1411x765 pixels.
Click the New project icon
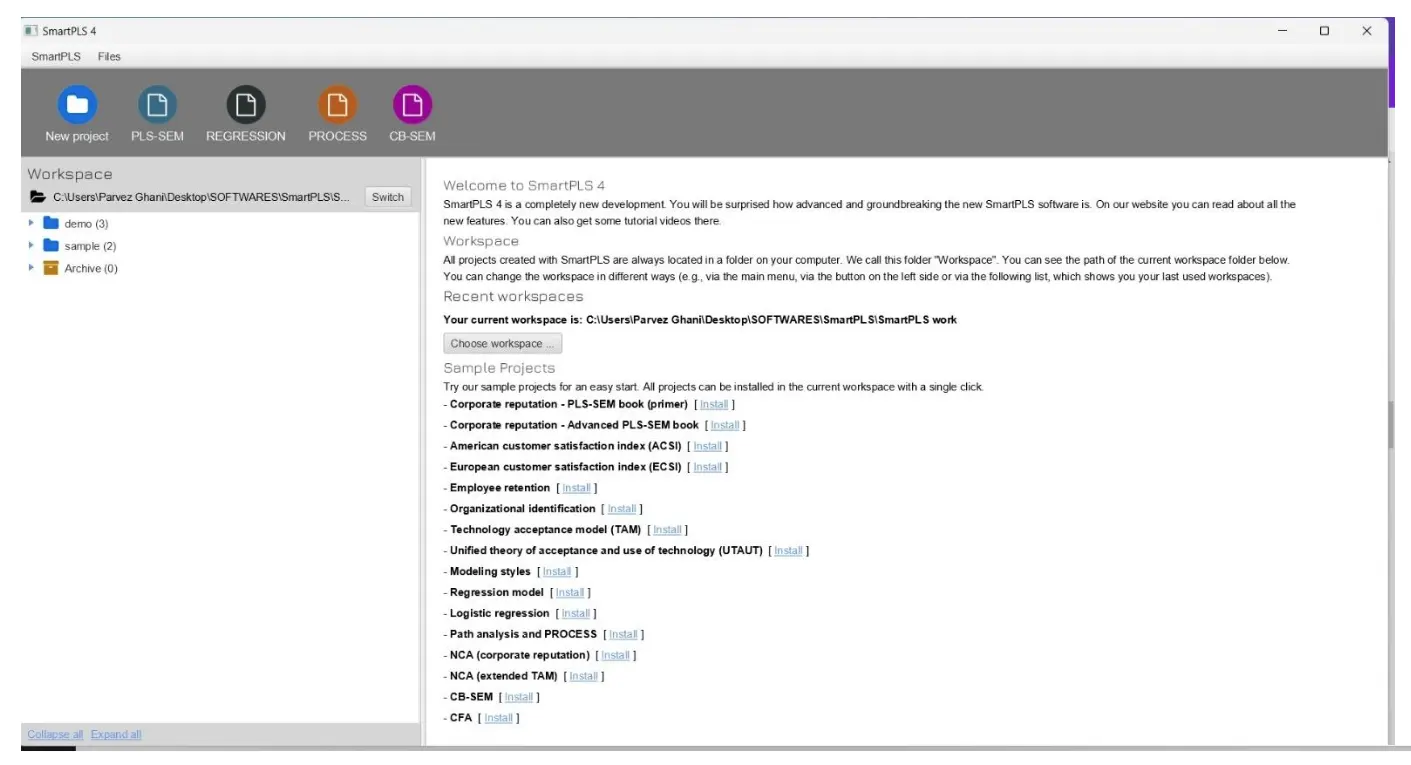[76, 105]
